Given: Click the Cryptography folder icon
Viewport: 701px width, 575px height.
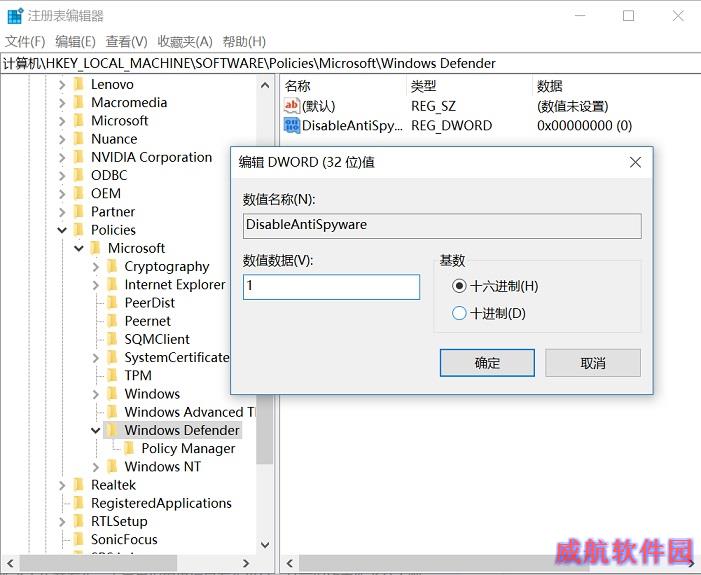Looking at the screenshot, I should [112, 266].
